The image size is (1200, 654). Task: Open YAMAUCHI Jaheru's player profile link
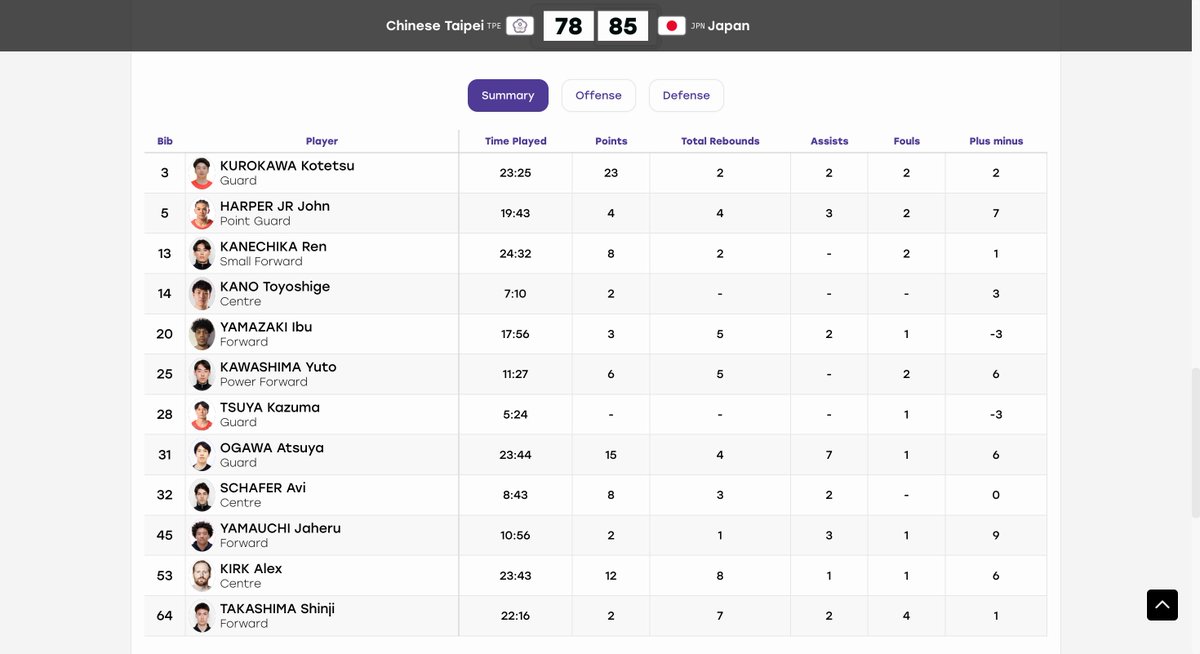[280, 528]
